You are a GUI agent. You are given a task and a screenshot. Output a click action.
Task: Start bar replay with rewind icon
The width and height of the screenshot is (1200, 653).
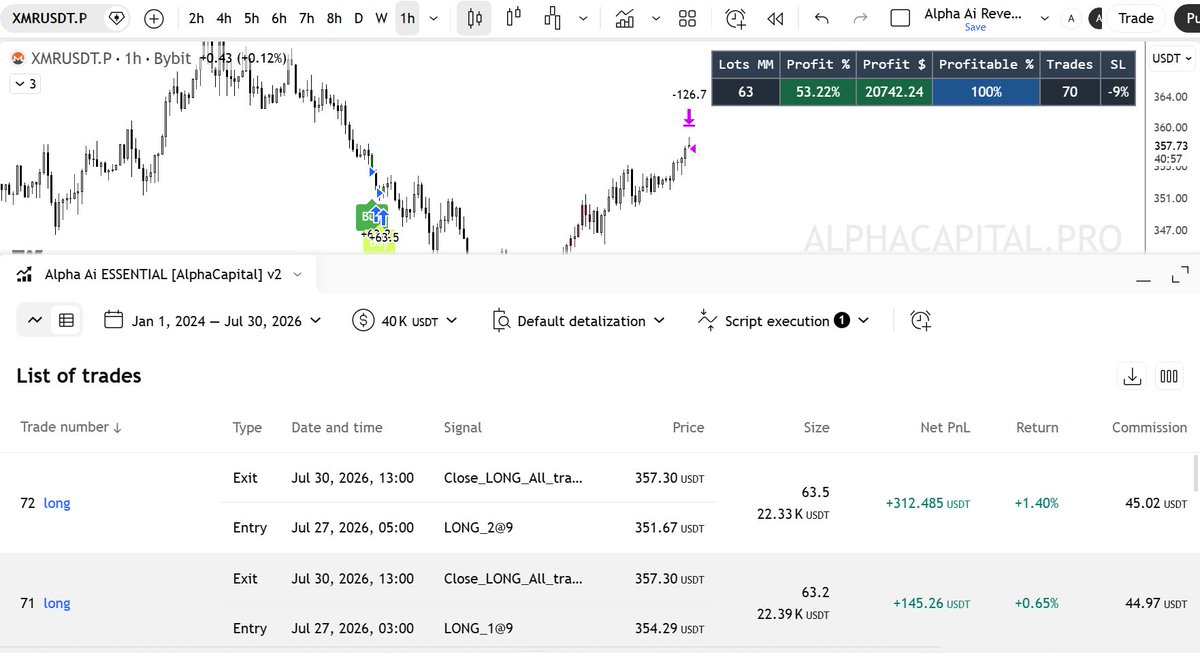774,18
